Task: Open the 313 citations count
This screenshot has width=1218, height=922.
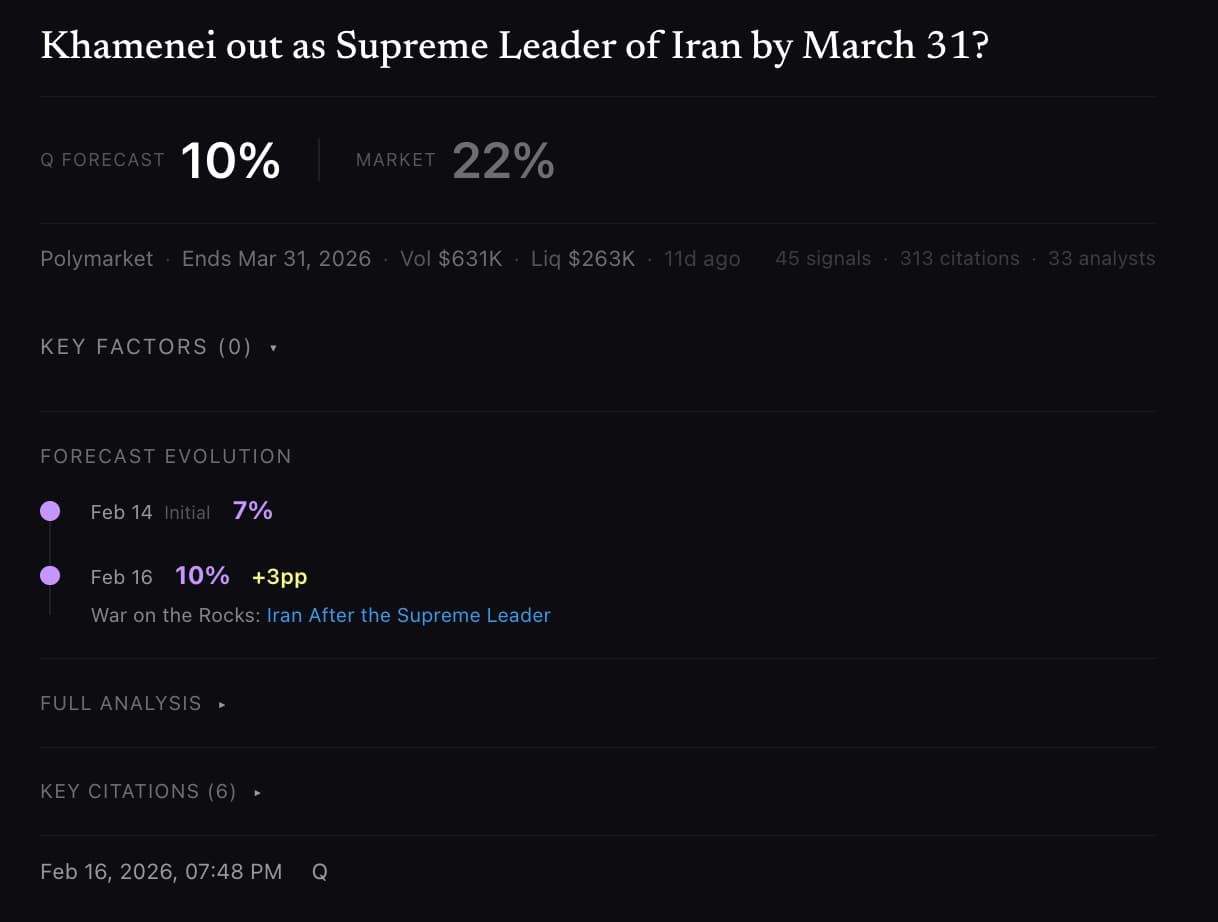Action: point(959,259)
